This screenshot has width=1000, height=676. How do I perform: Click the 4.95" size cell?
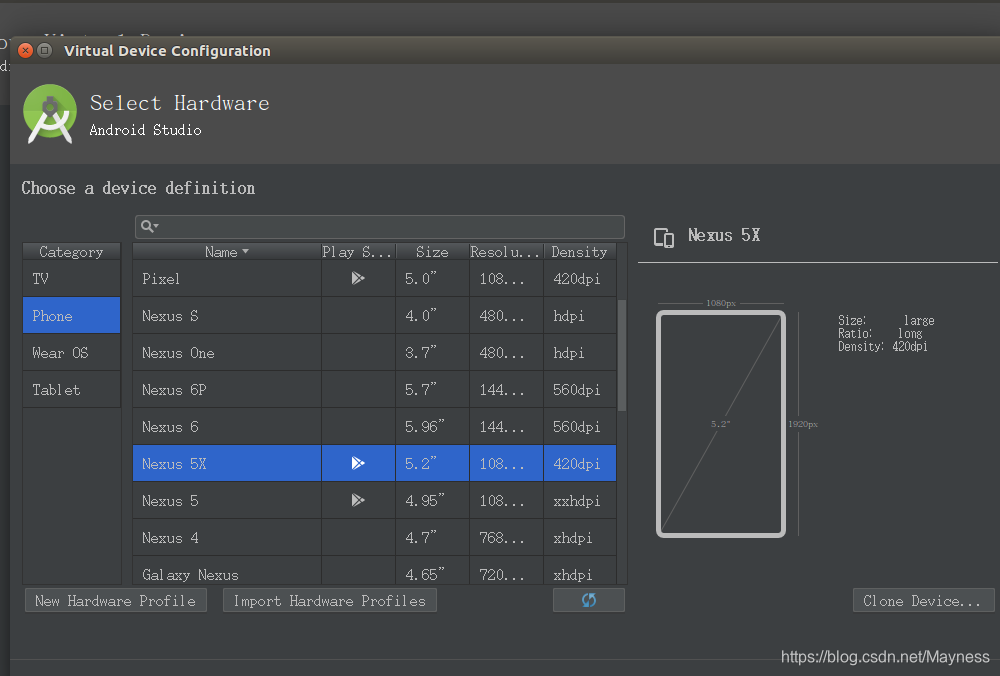click(432, 501)
